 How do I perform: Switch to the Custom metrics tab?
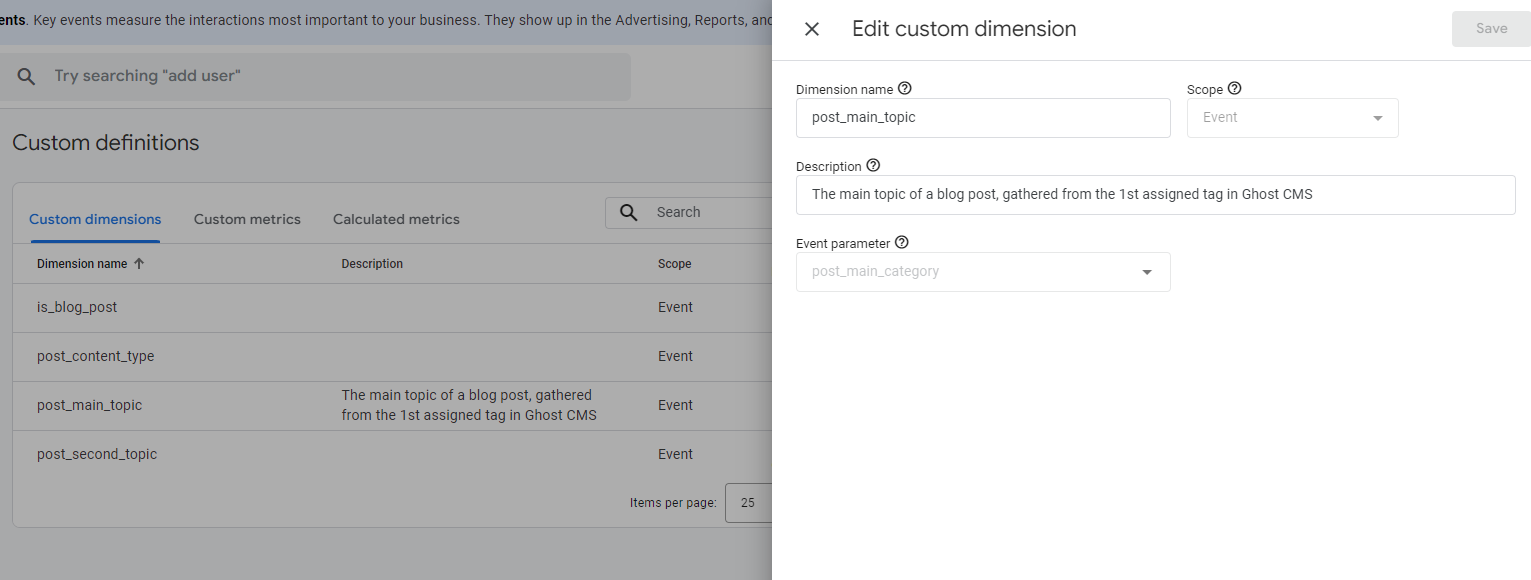247,219
